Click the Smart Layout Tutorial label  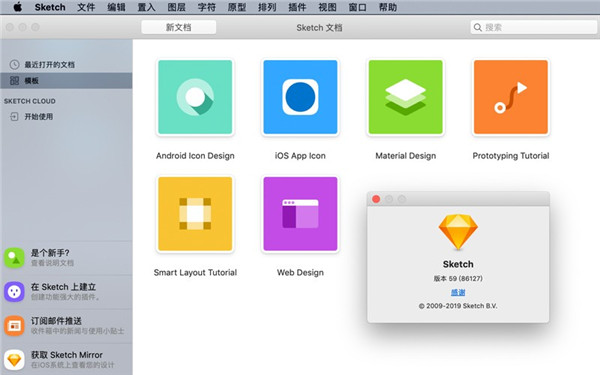195,272
